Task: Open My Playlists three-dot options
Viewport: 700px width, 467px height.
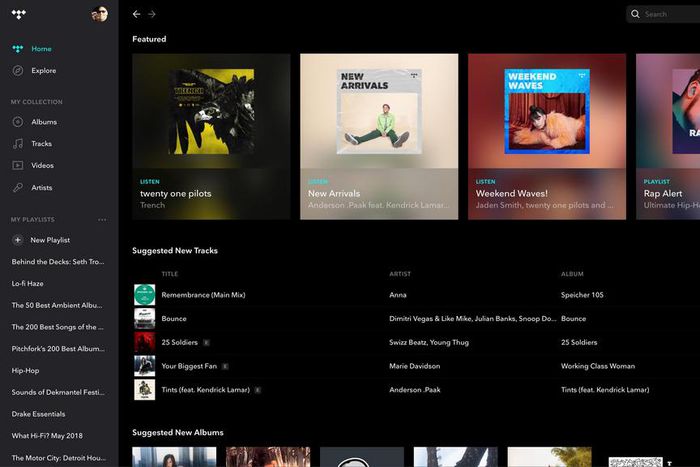Action: click(102, 220)
